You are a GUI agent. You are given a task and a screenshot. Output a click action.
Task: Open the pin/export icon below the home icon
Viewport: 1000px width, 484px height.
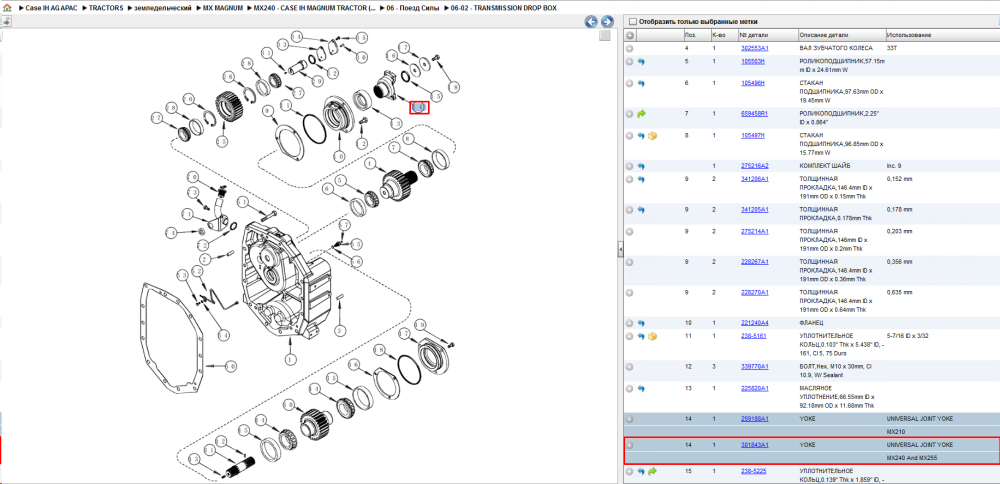(x=6, y=21)
